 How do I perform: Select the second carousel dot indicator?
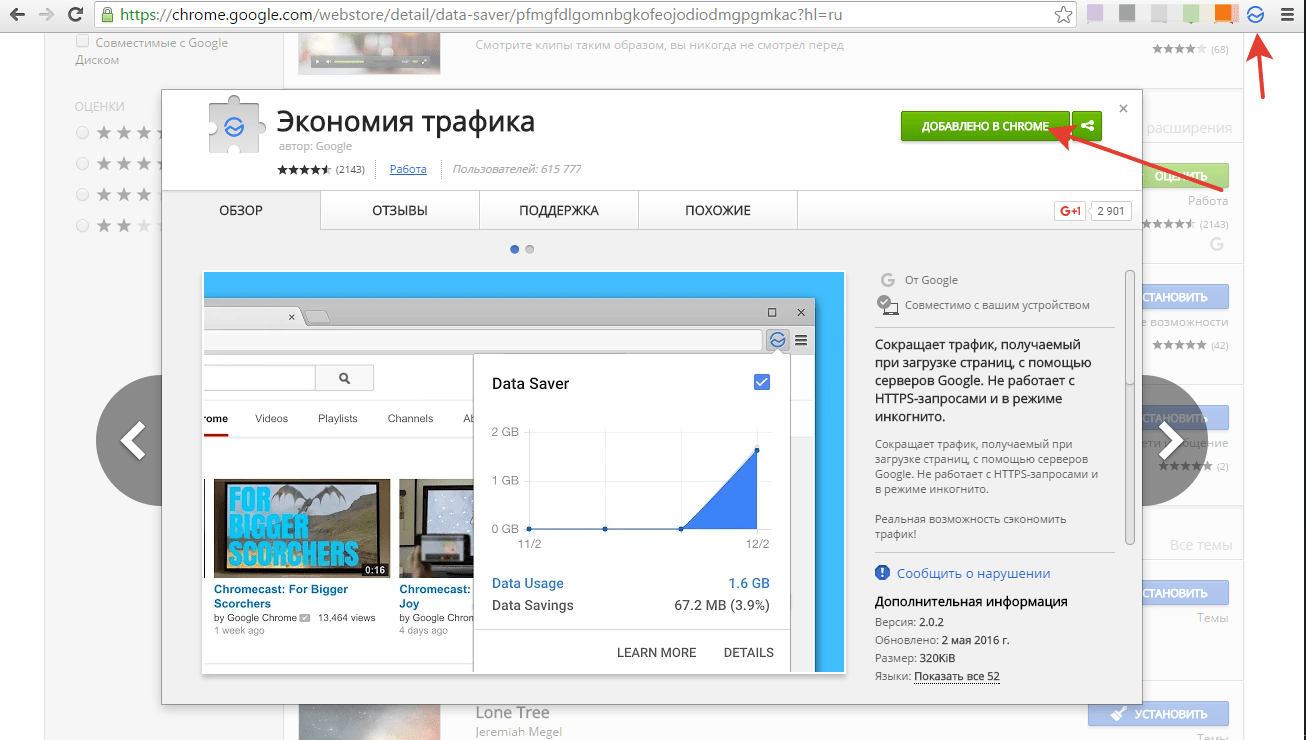click(530, 249)
